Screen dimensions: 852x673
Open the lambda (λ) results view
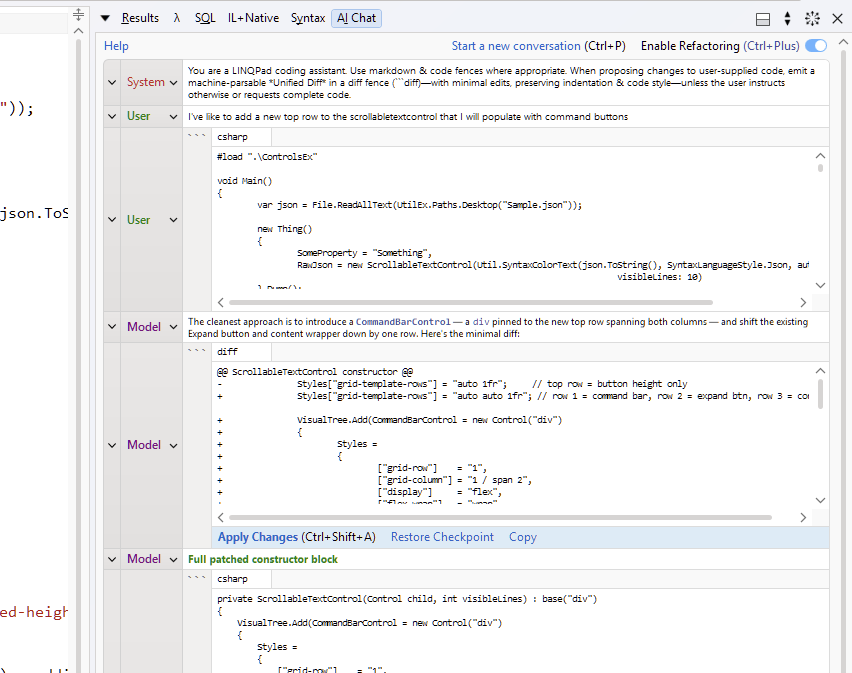tap(177, 18)
